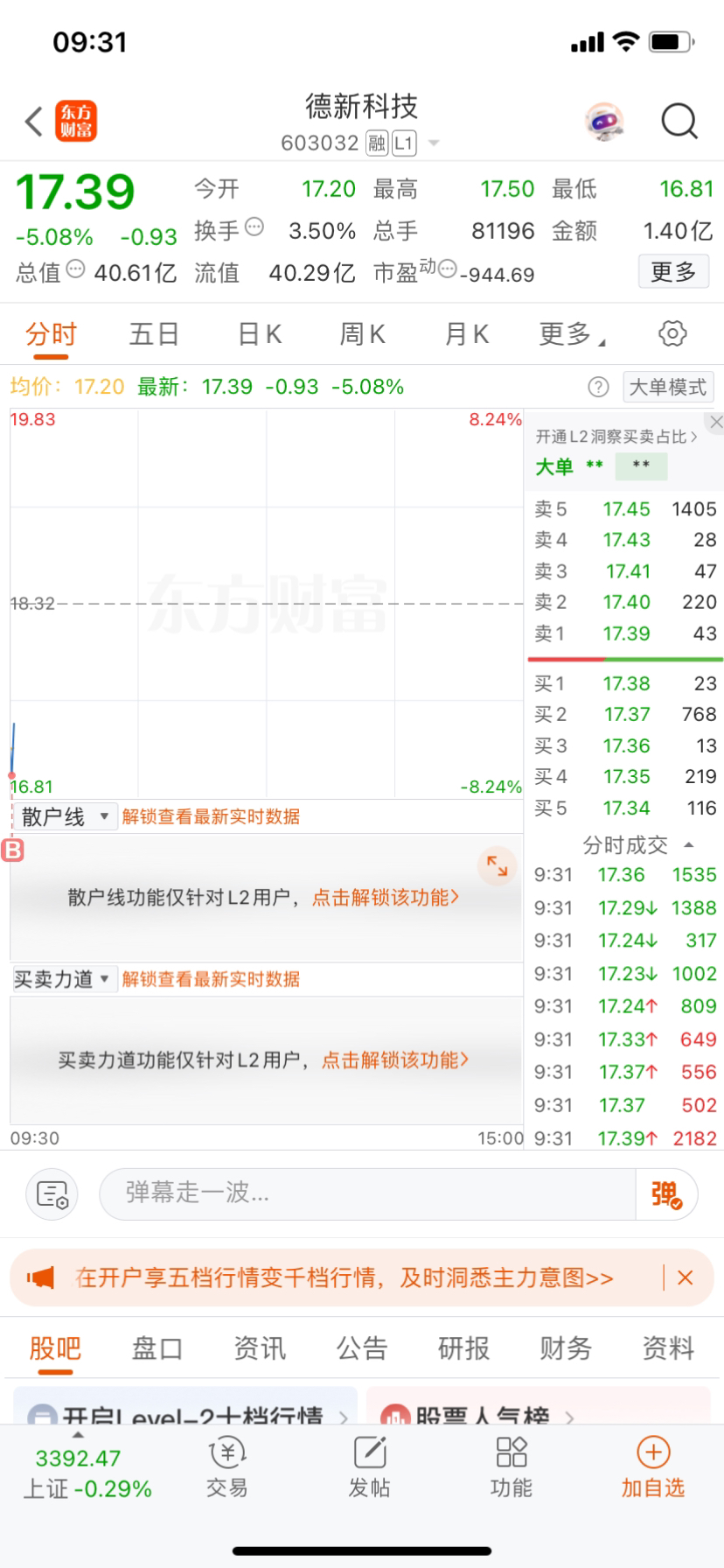The width and height of the screenshot is (724, 1568).
Task: Open danmaku settings list icon
Action: point(52,1194)
